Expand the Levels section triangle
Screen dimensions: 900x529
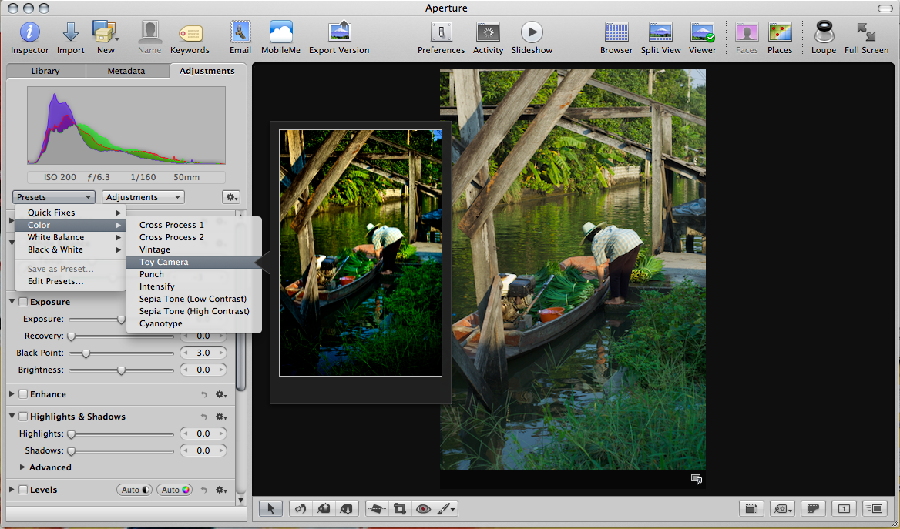point(12,490)
